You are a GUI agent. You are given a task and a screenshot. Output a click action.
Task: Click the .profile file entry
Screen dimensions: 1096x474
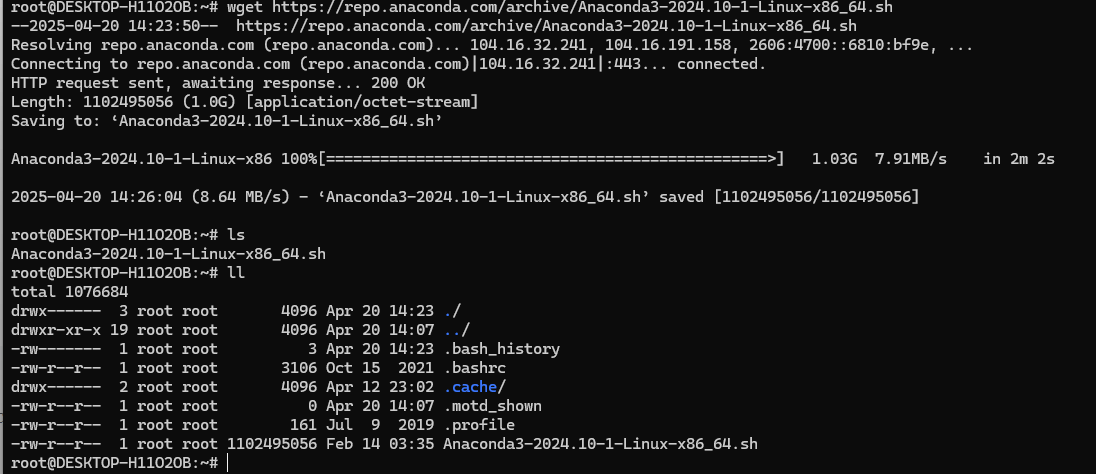click(479, 424)
